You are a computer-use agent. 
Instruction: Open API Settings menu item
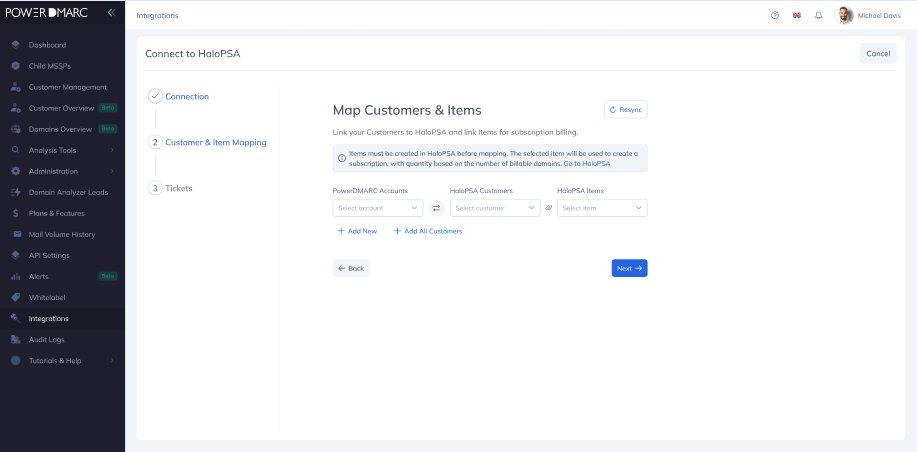(49, 256)
